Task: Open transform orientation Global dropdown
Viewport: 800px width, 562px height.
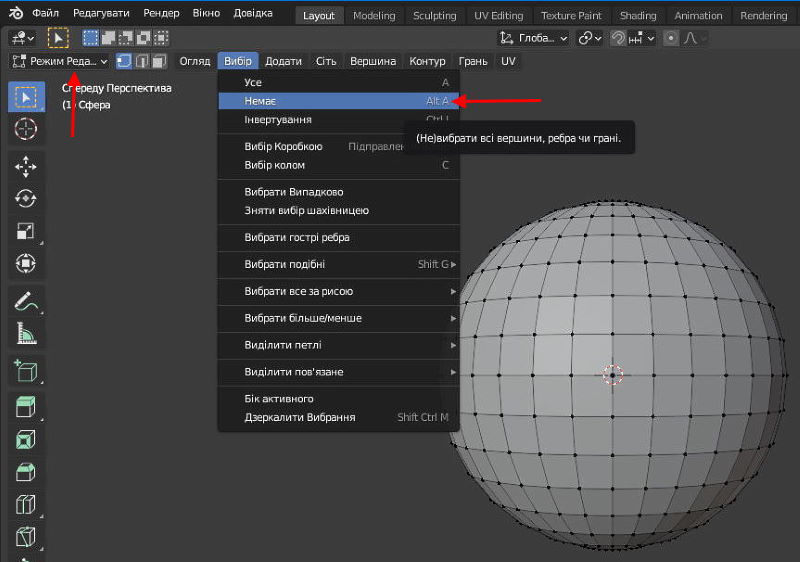Action: pos(534,38)
